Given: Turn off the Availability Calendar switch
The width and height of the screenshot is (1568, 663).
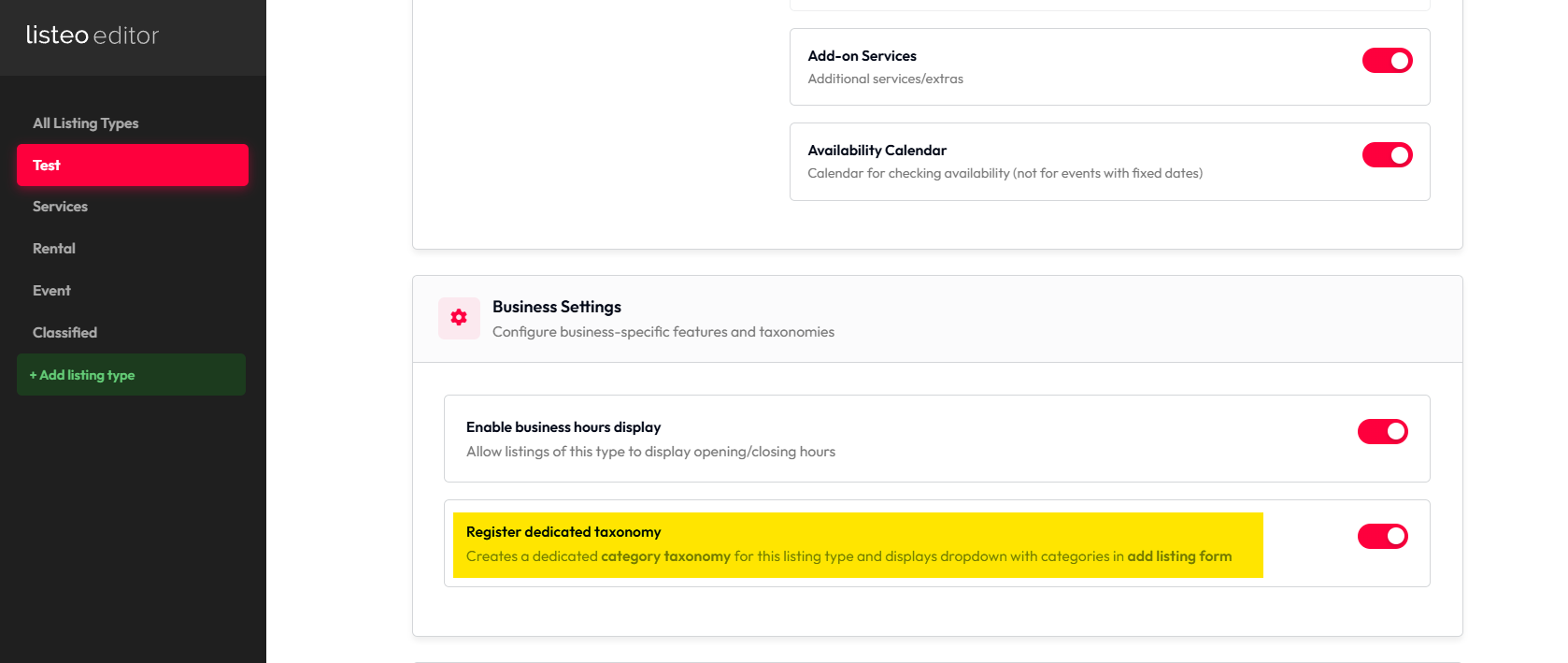Looking at the screenshot, I should [1387, 155].
